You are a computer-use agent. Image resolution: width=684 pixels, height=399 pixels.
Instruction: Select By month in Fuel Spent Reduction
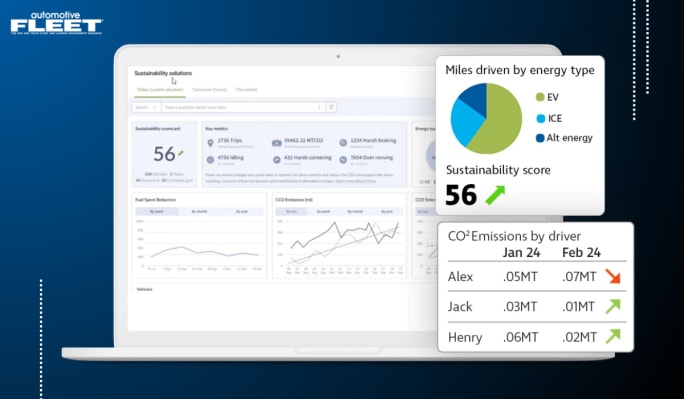point(199,211)
